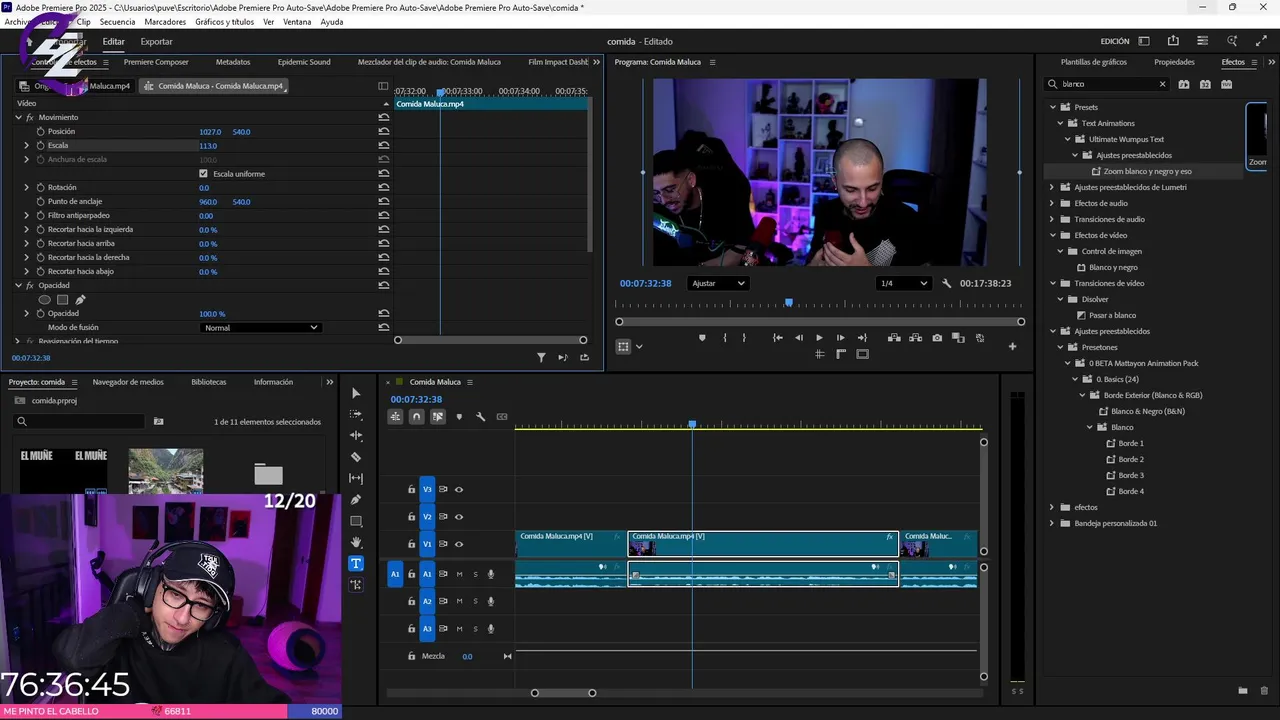
Task: Open the Ventana menu
Action: [x=297, y=21]
